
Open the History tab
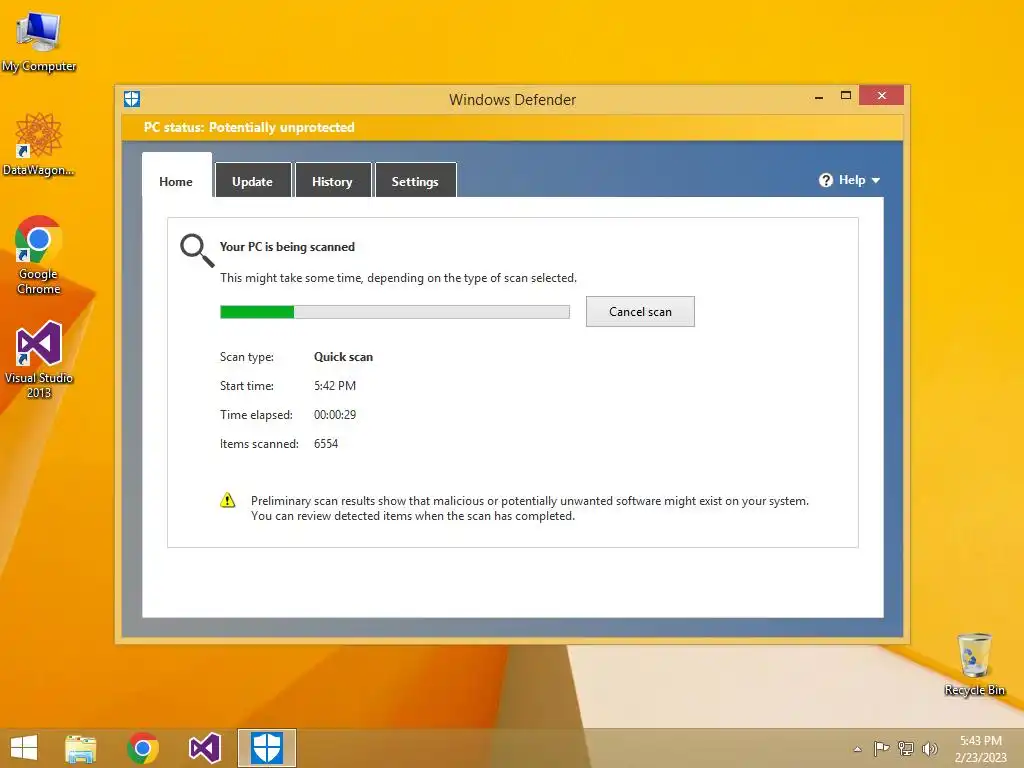coord(332,182)
